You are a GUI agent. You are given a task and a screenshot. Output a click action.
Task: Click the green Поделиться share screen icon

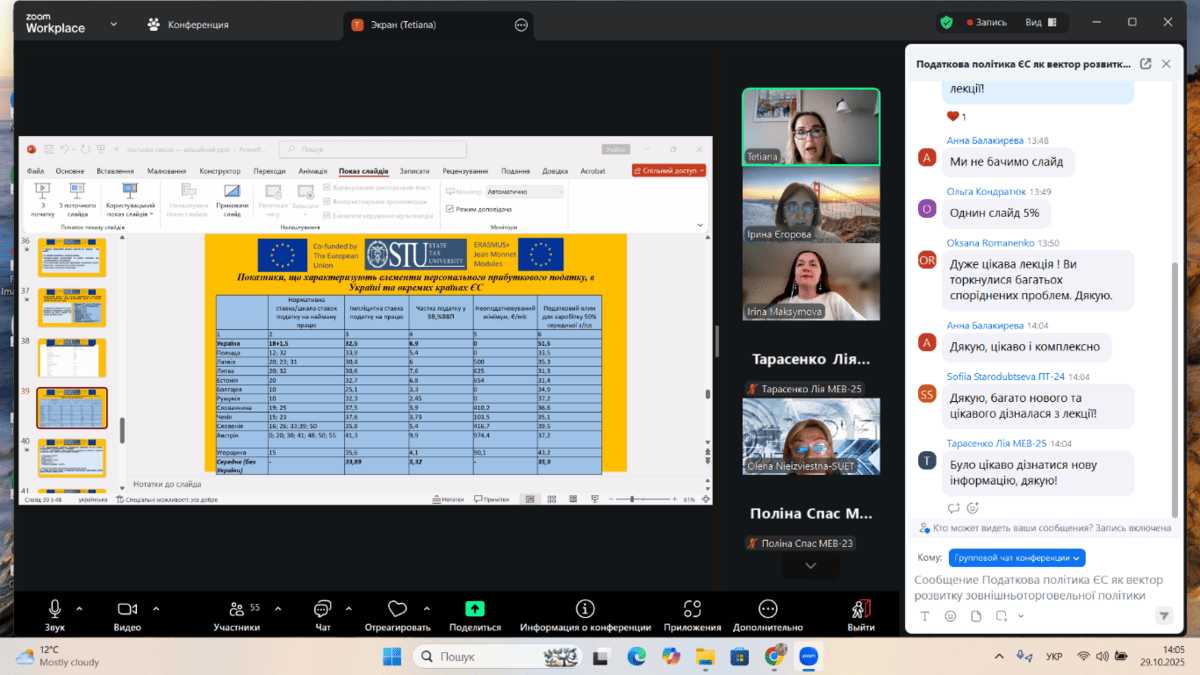pos(475,609)
